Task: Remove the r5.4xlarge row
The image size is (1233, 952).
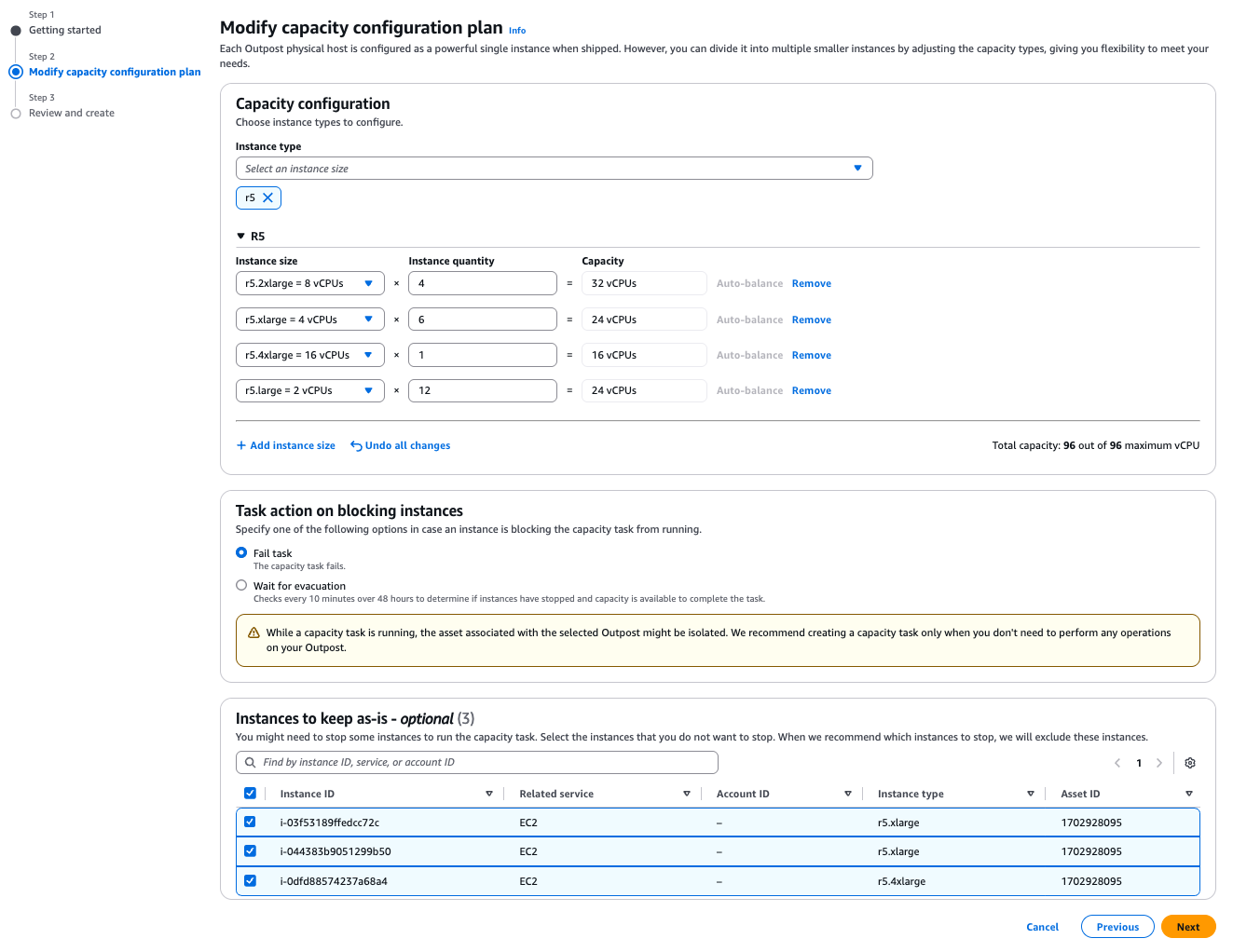Action: 812,355
